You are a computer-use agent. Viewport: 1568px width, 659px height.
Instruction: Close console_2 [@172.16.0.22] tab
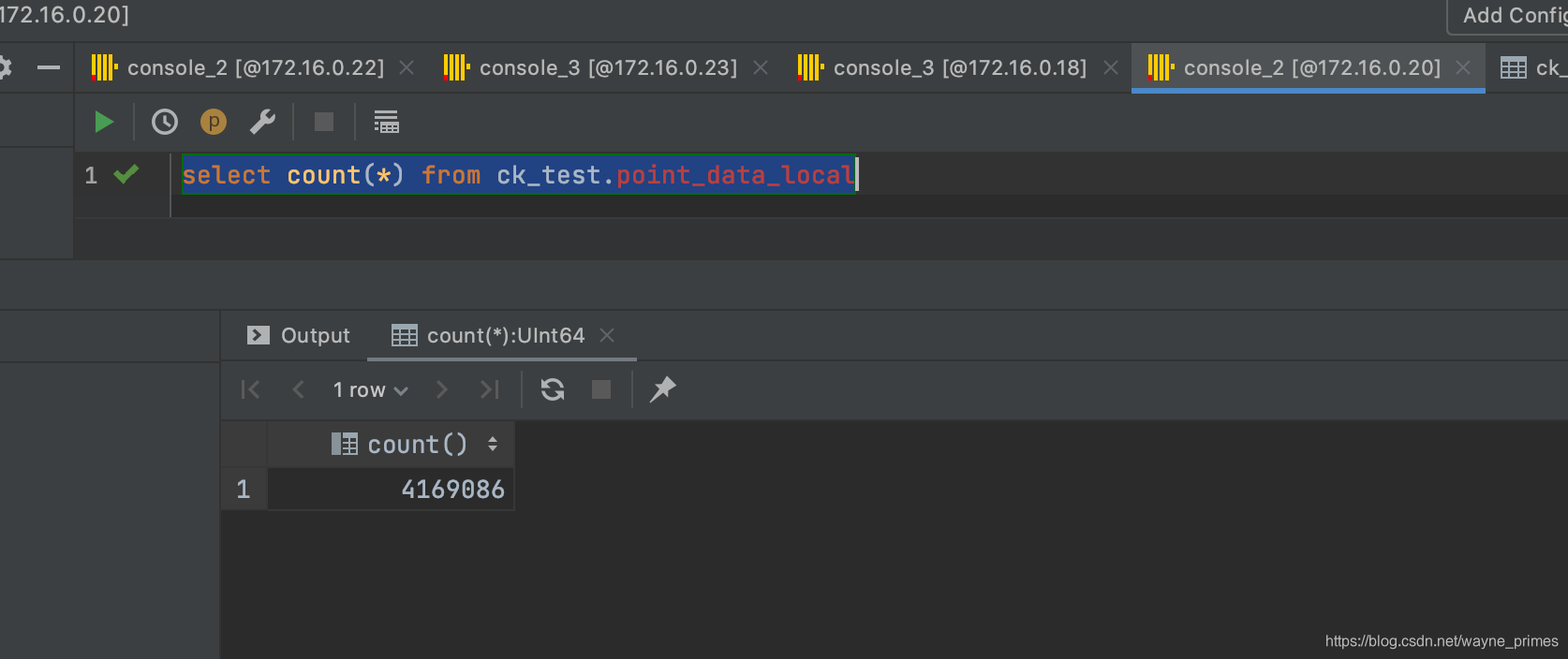coord(407,67)
